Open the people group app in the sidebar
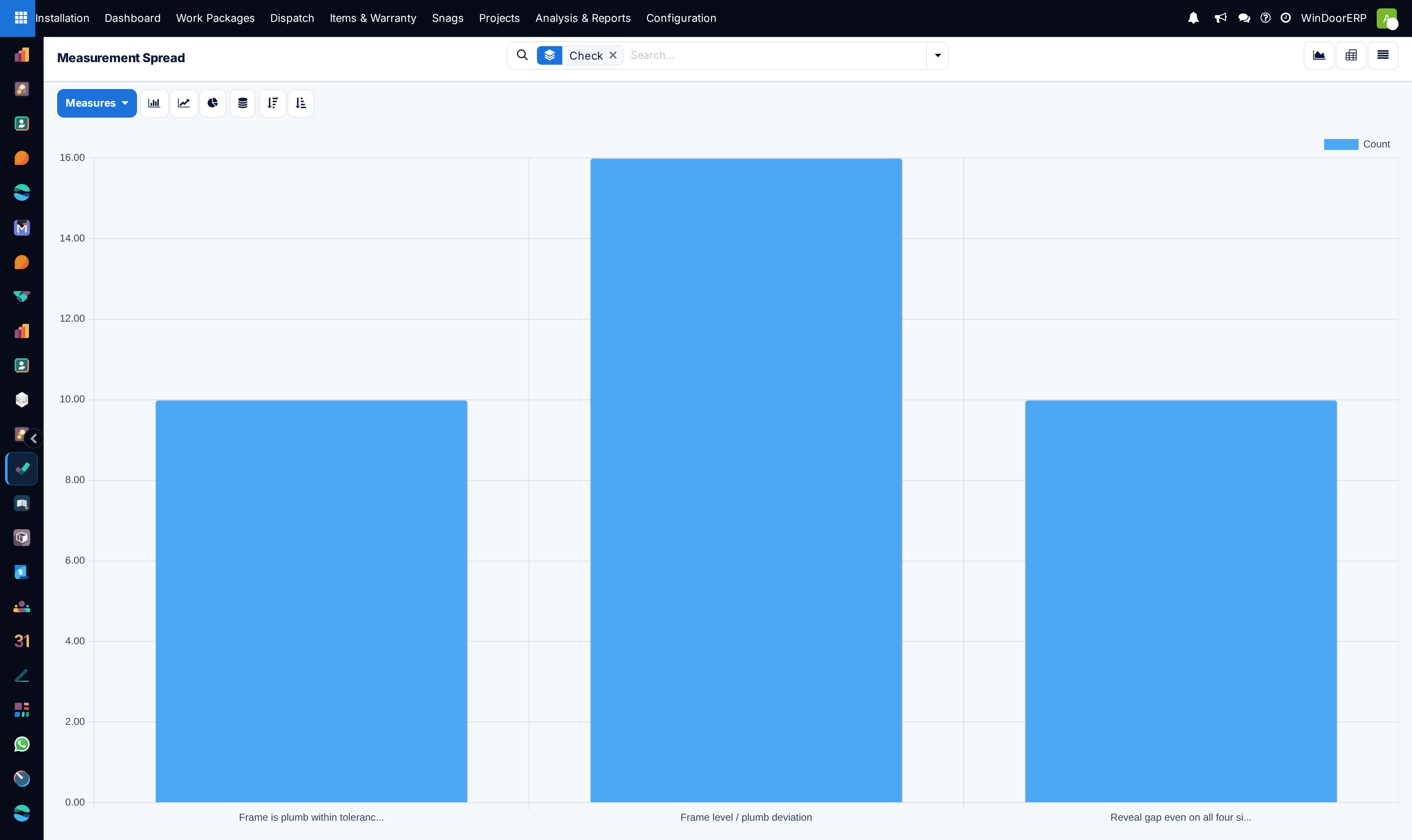The height and width of the screenshot is (840, 1412). pyautogui.click(x=21, y=607)
